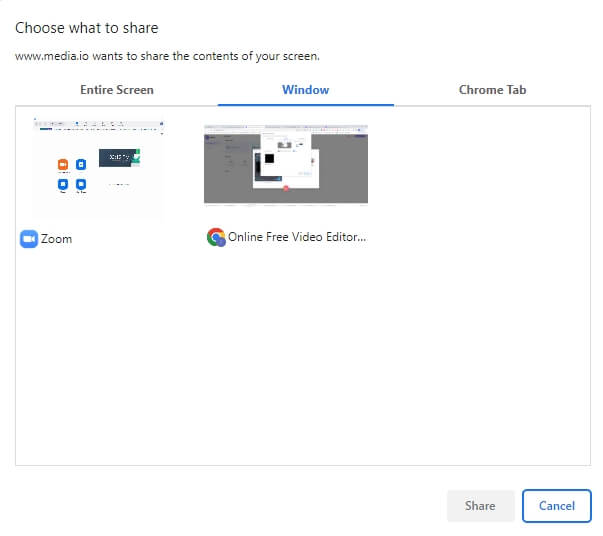Switch to the Entire Screen tab
The width and height of the screenshot is (603, 536).
pyautogui.click(x=117, y=90)
